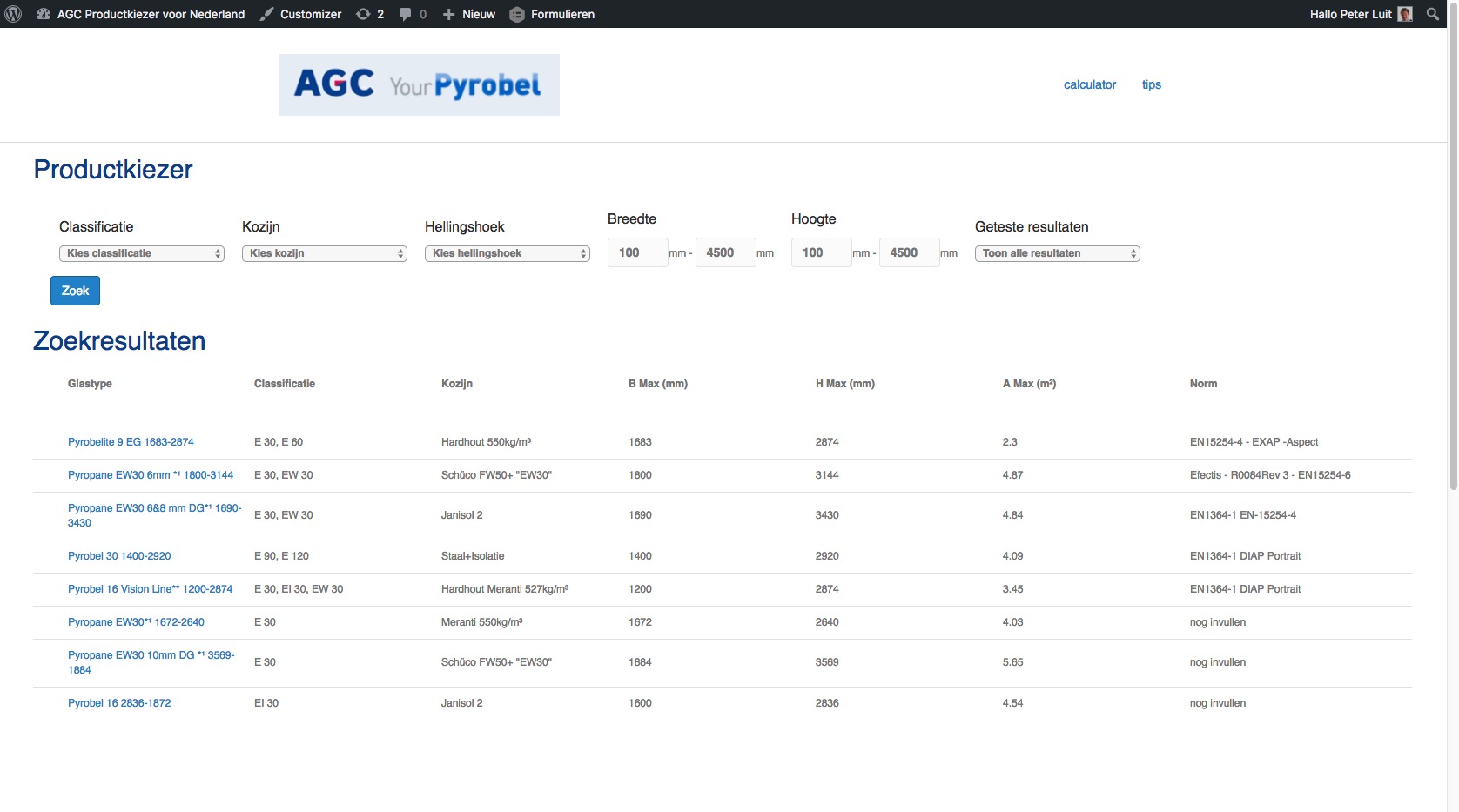Expand the Kies hellingshoek dropdown
This screenshot has width=1459, height=812.
click(x=508, y=253)
